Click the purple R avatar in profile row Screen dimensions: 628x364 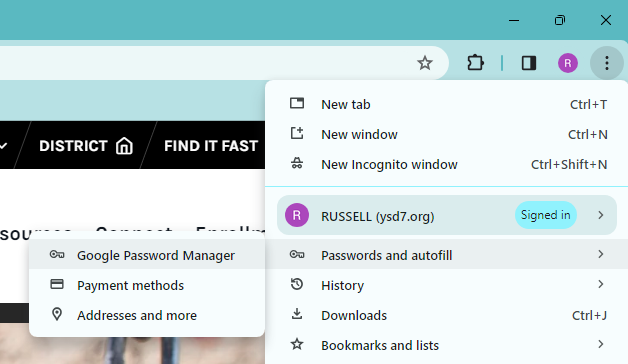pyautogui.click(x=297, y=215)
